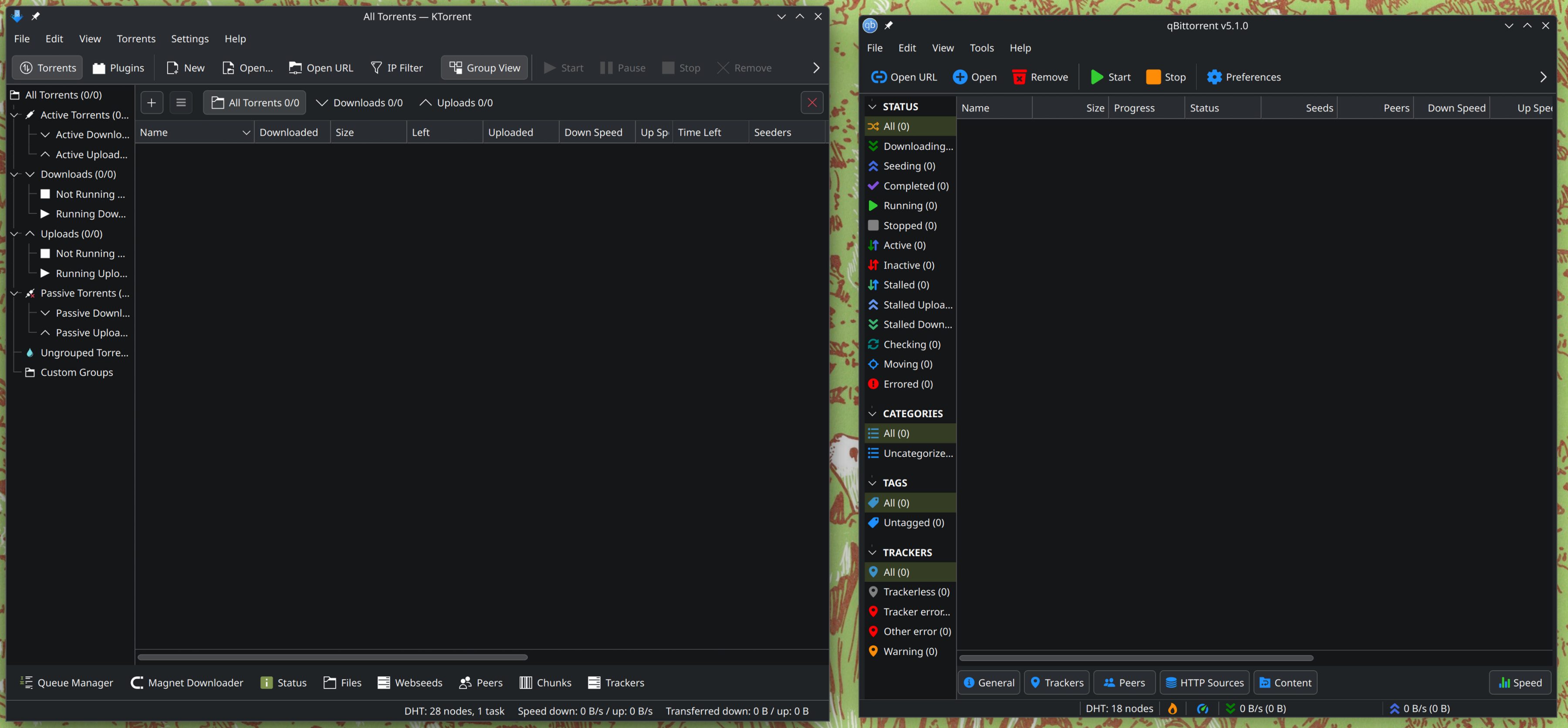The image size is (1568, 728).
Task: Select Warning (0) tracker filter
Action: [910, 651]
